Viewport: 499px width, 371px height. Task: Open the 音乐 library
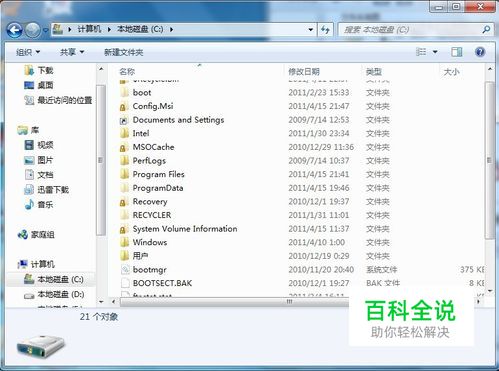coord(39,204)
